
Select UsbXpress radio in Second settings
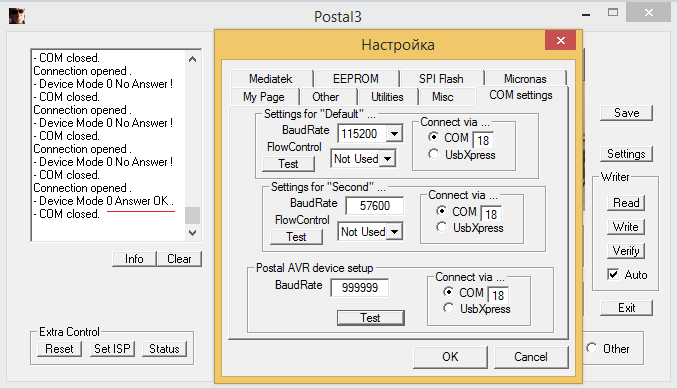(x=441, y=227)
